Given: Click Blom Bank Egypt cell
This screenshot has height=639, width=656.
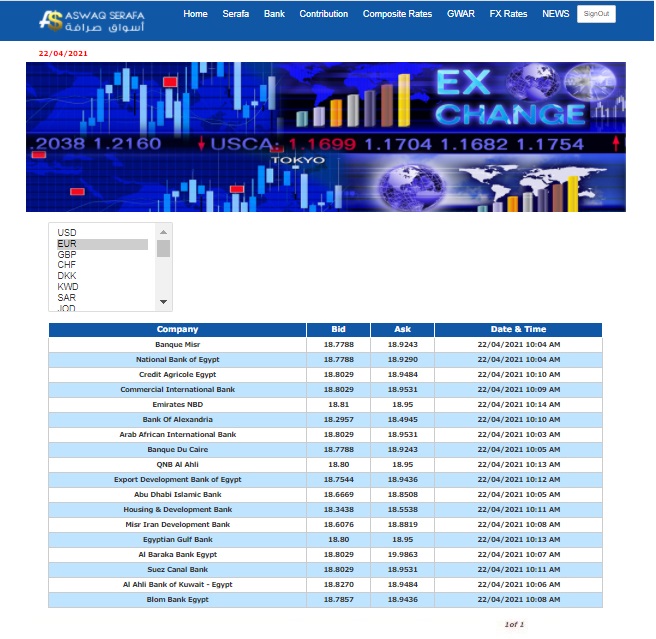Looking at the screenshot, I should pyautogui.click(x=177, y=601).
